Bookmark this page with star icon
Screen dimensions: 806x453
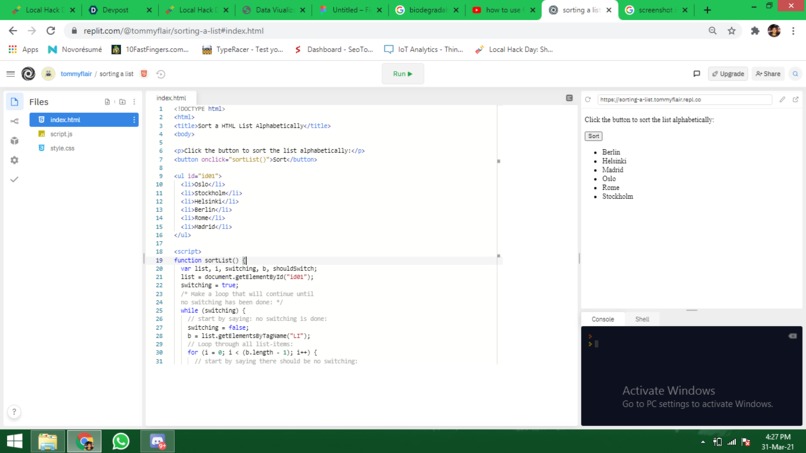pos(731,31)
